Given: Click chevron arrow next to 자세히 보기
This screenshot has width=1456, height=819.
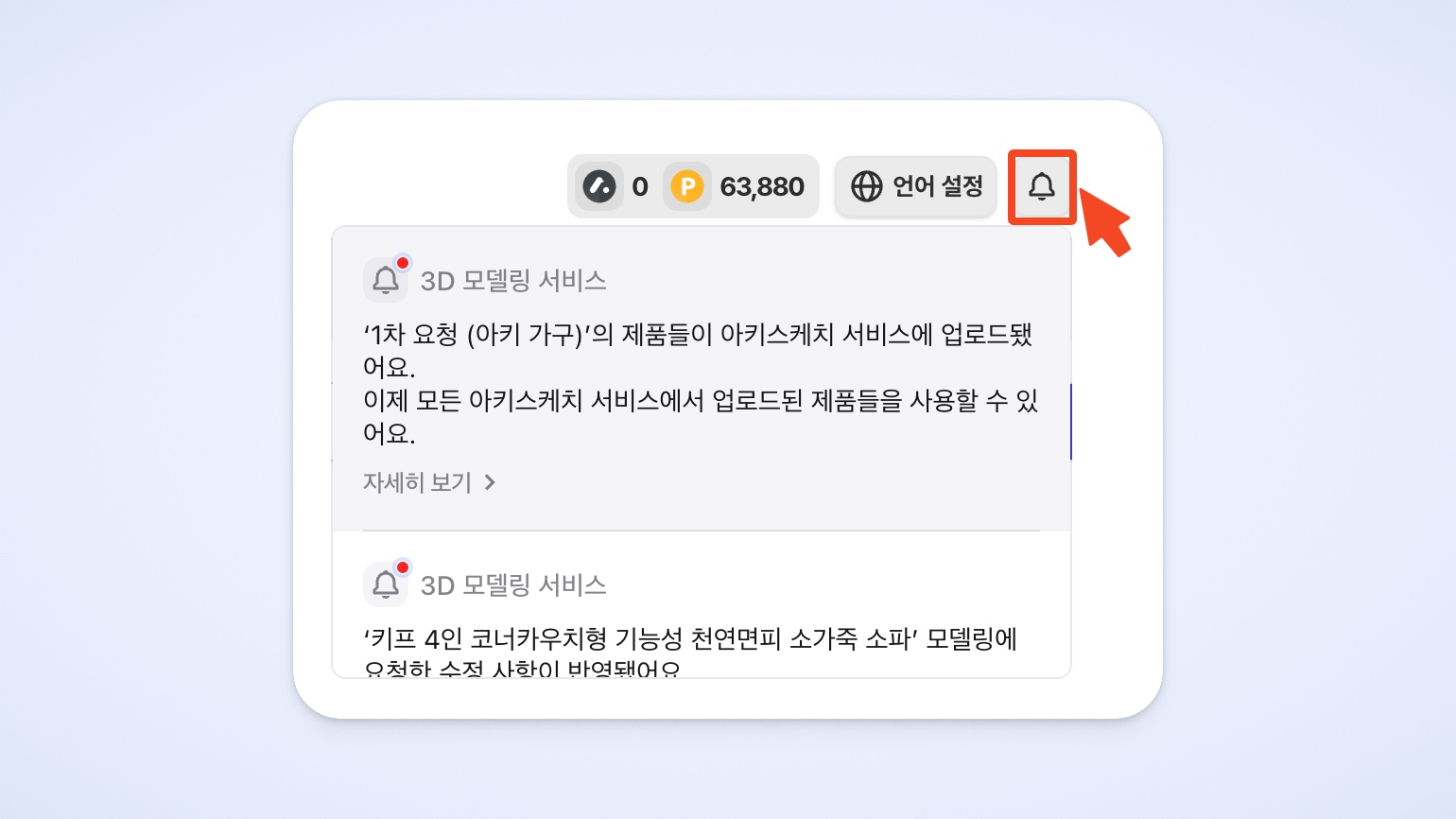Looking at the screenshot, I should [x=490, y=482].
